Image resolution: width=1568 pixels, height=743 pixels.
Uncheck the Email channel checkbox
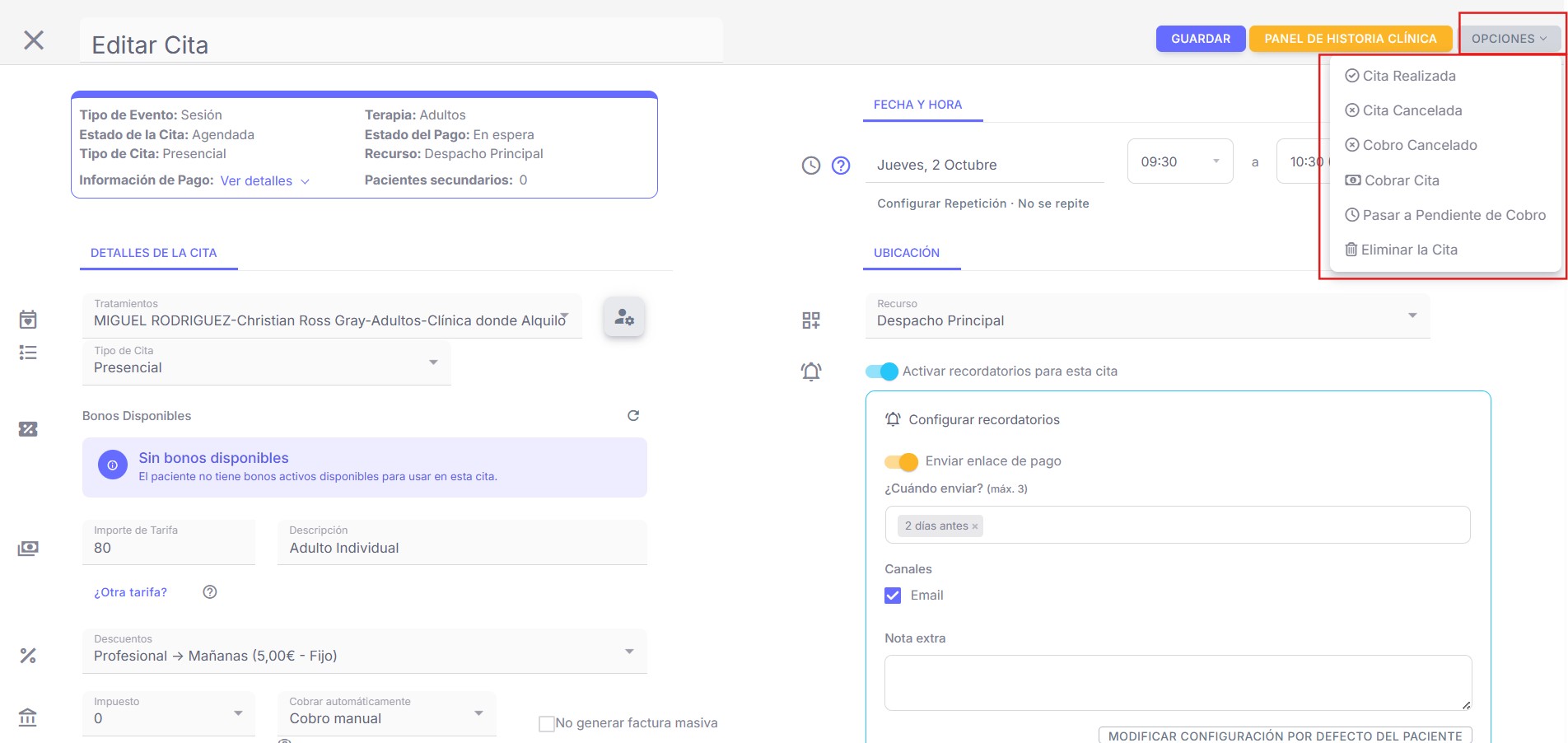point(892,595)
